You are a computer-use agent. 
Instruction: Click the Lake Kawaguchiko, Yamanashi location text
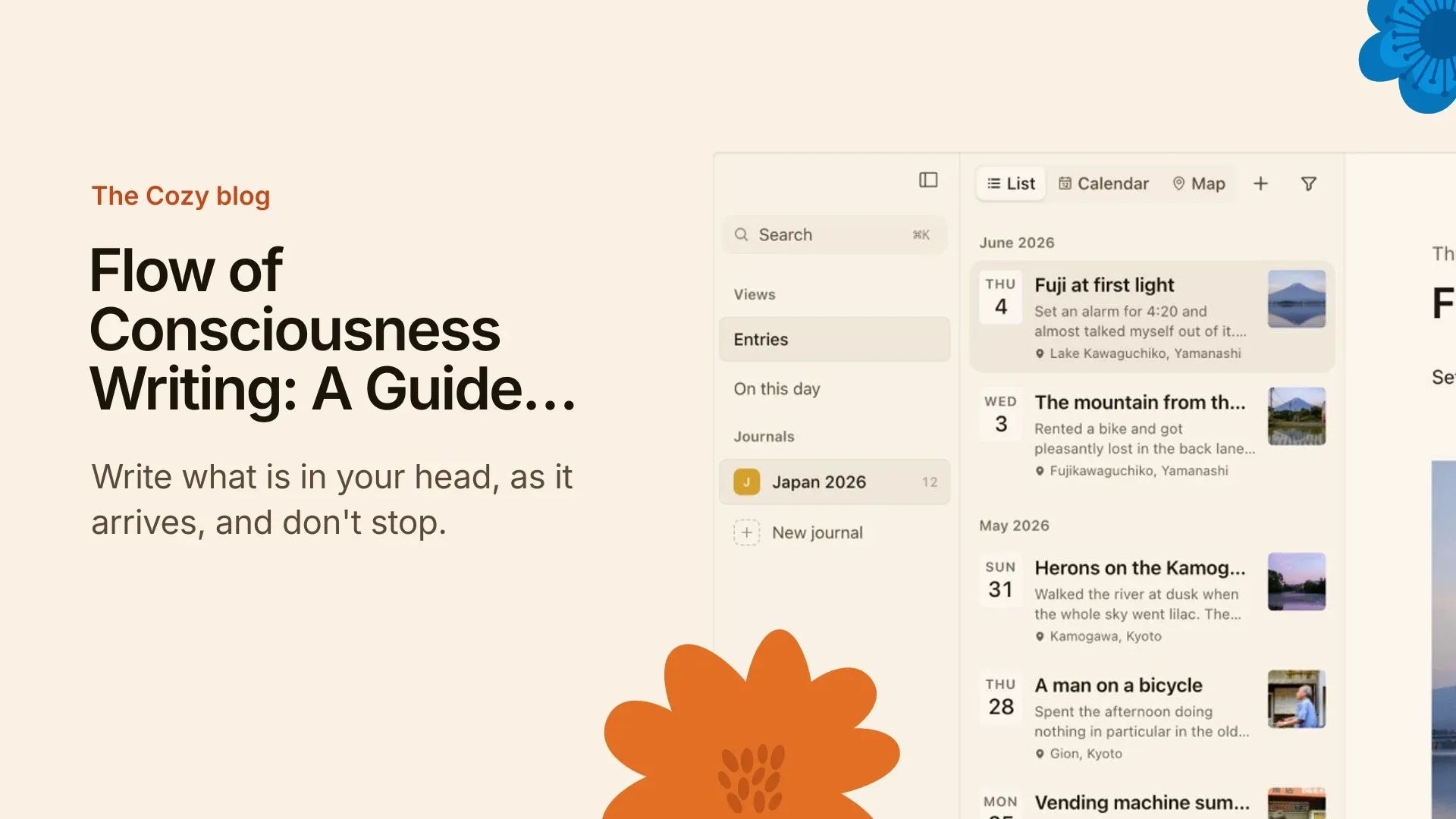click(x=1146, y=353)
